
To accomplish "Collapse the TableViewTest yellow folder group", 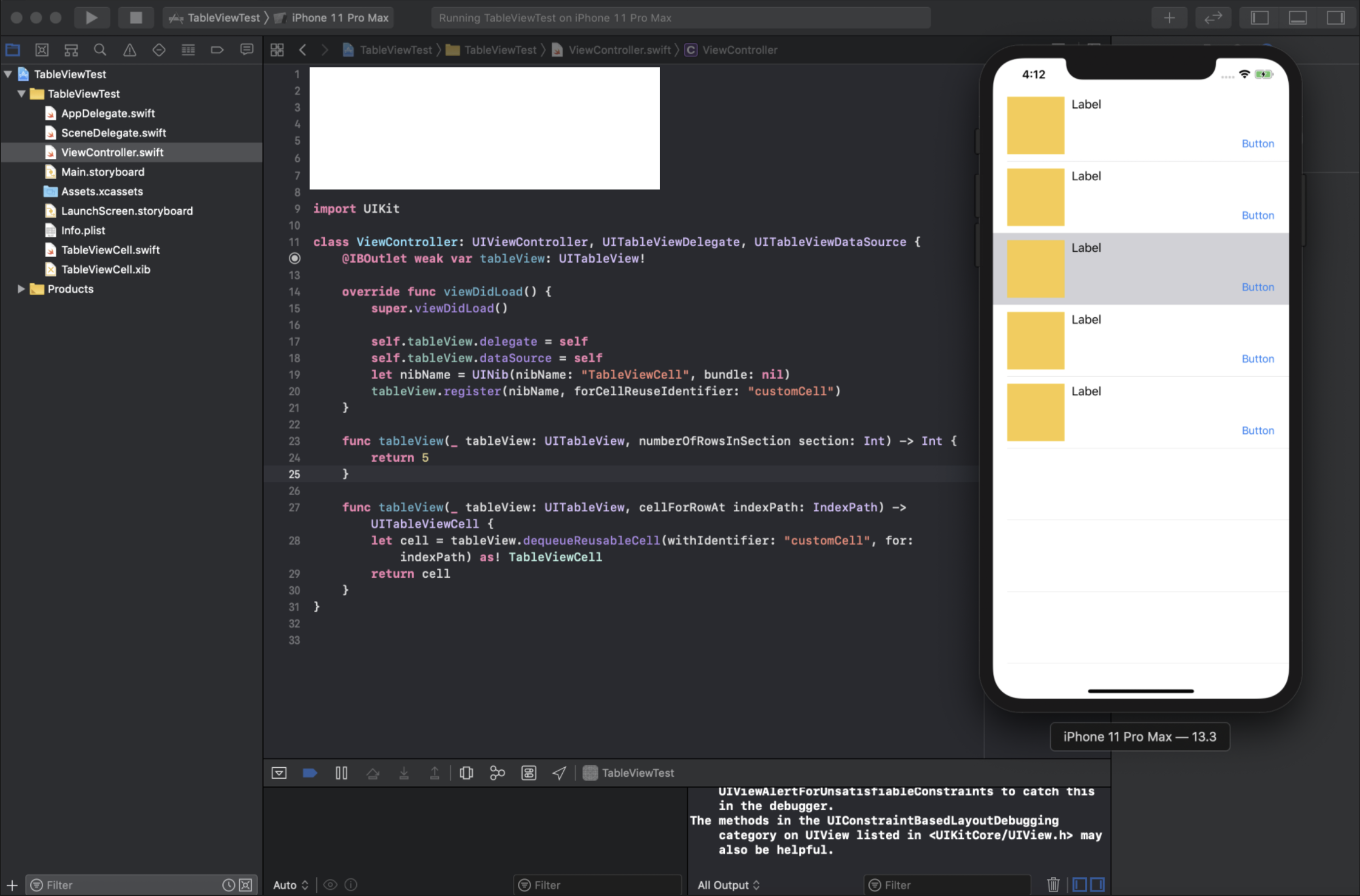I will [22, 94].
